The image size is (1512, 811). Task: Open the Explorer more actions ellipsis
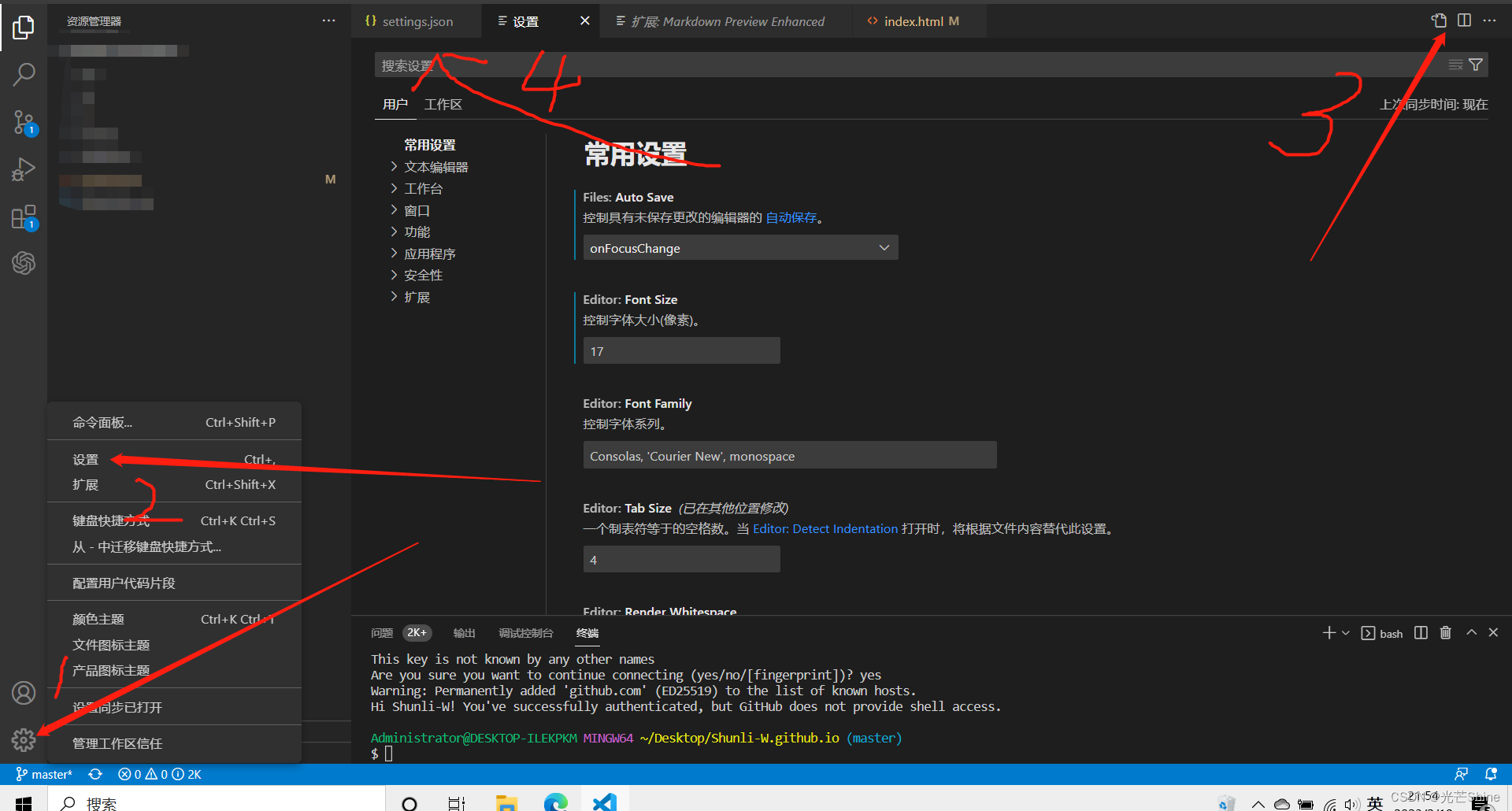[328, 21]
